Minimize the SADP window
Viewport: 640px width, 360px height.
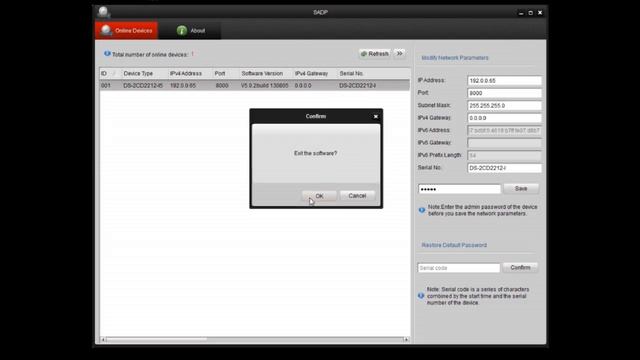(521, 13)
